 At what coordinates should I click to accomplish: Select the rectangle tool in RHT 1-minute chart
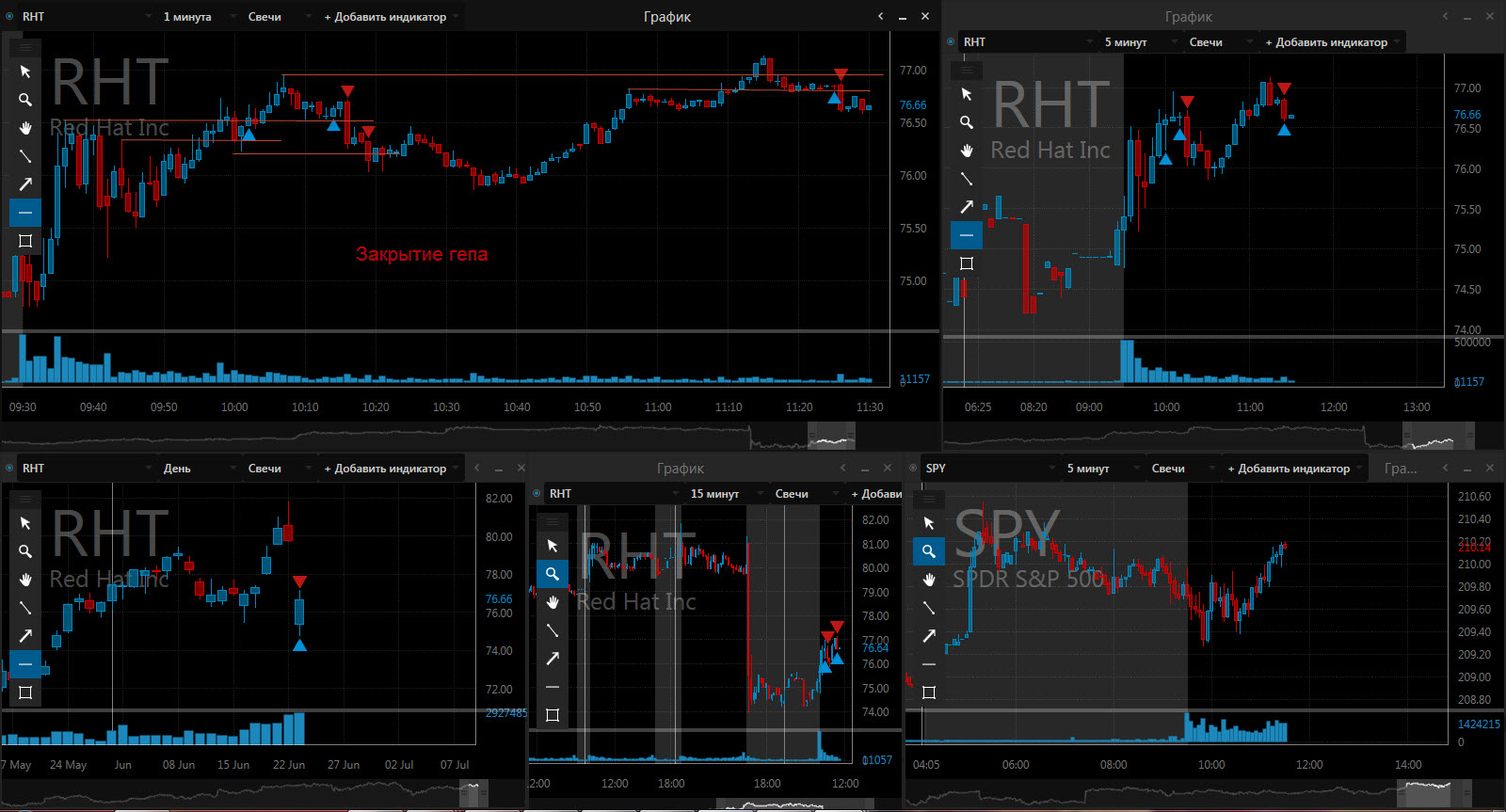(25, 241)
